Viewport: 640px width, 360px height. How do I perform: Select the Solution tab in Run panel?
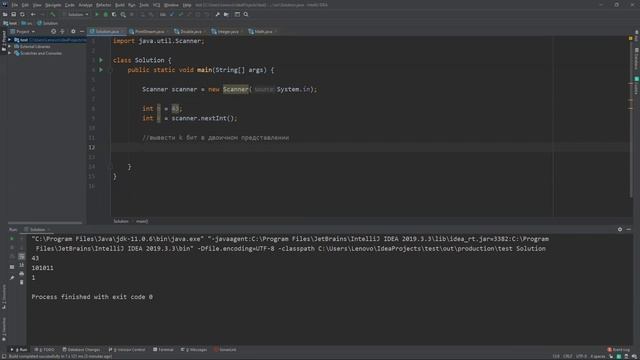point(38,229)
